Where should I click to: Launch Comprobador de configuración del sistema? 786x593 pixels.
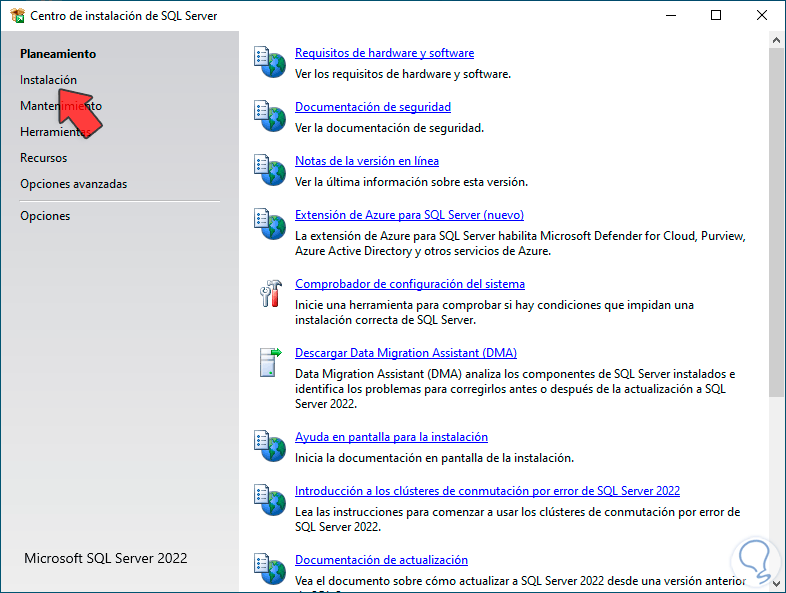[410, 284]
